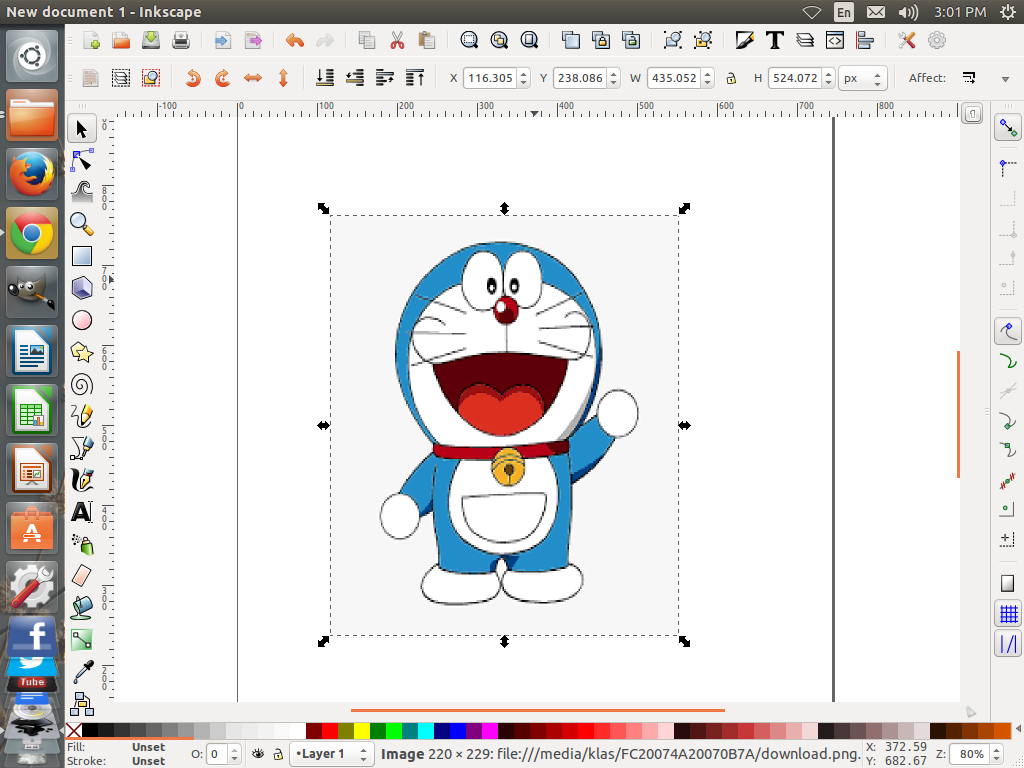
Task: Click the Print document icon
Action: point(181,41)
